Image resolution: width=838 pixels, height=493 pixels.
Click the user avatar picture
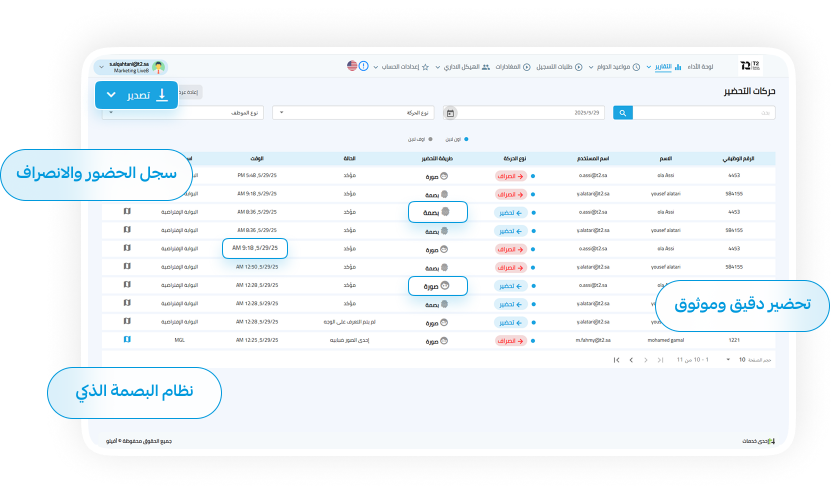[160, 67]
